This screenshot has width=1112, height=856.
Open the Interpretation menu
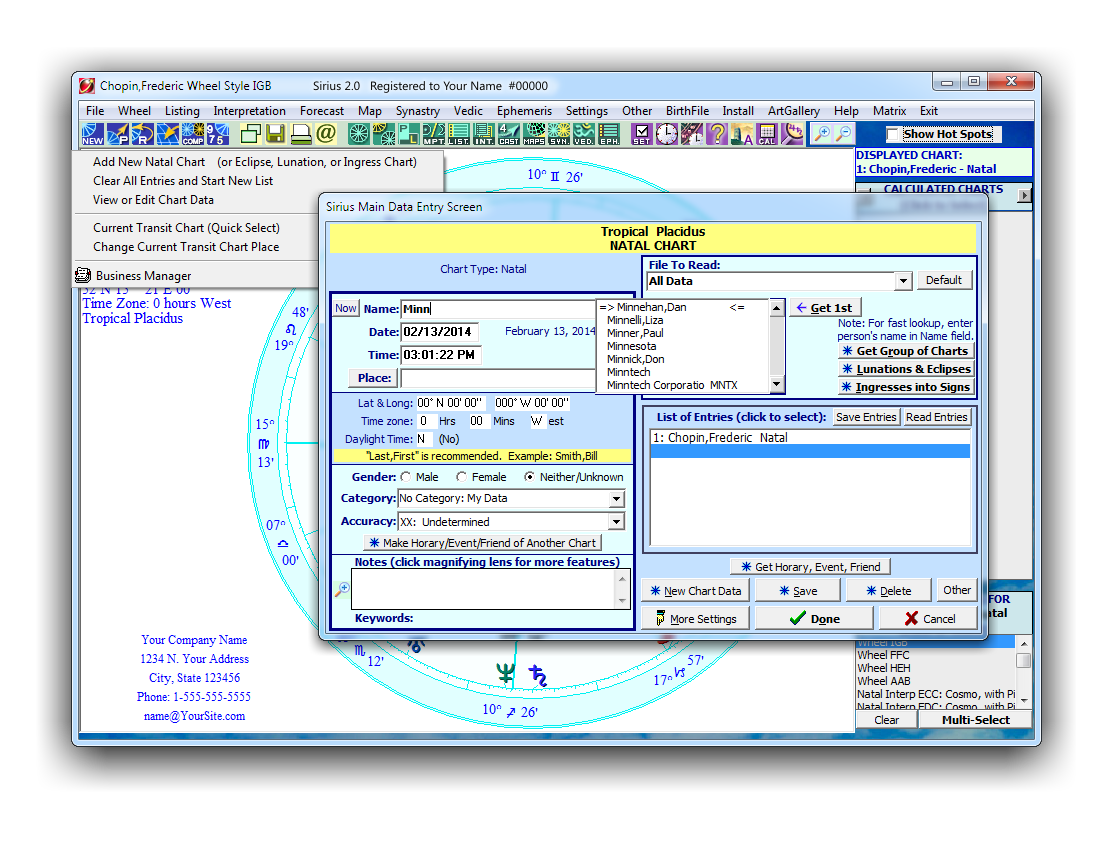(x=250, y=111)
